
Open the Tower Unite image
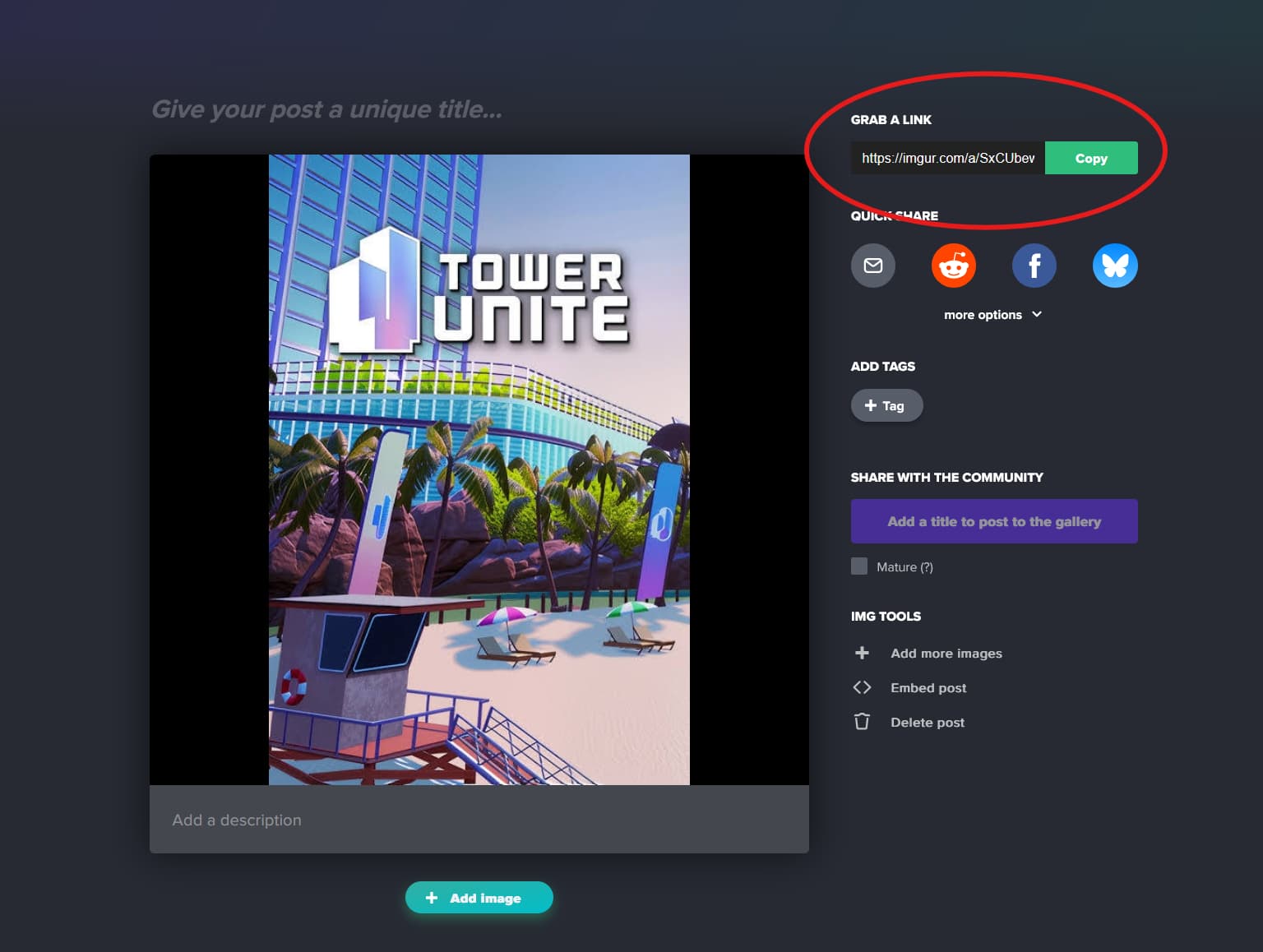pyautogui.click(x=479, y=469)
